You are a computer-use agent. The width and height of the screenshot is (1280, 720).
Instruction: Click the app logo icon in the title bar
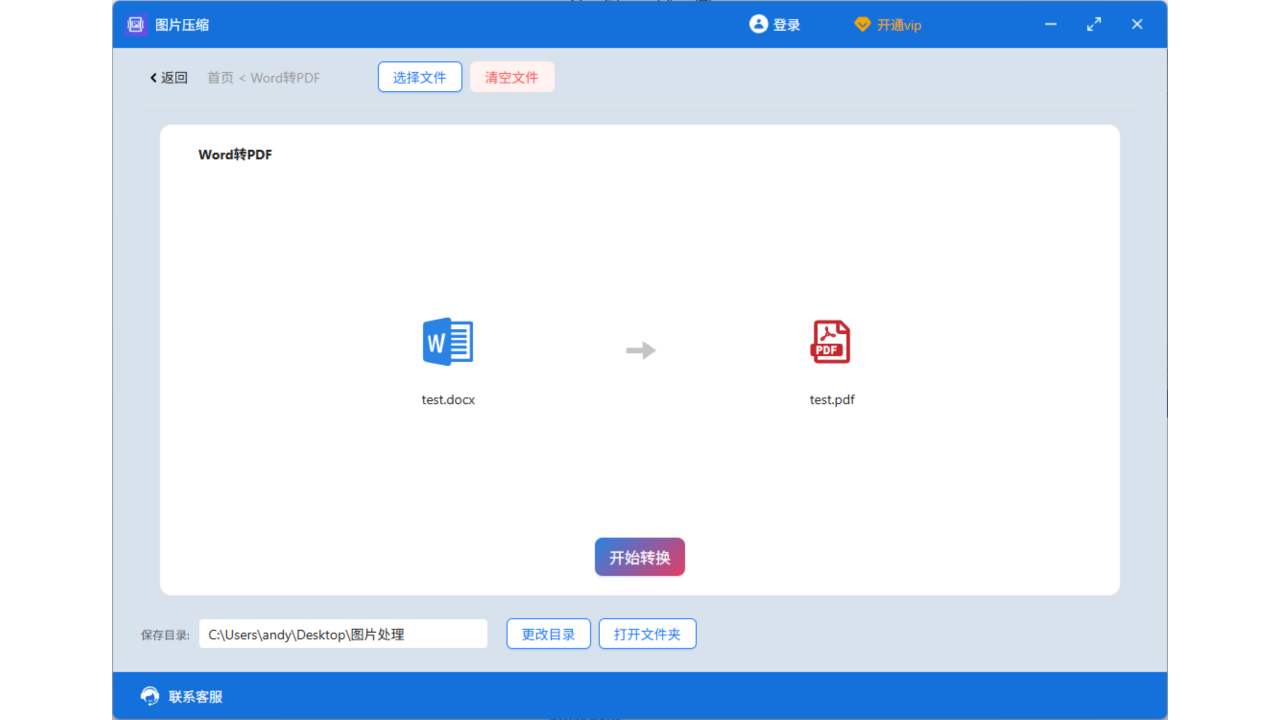click(x=135, y=24)
